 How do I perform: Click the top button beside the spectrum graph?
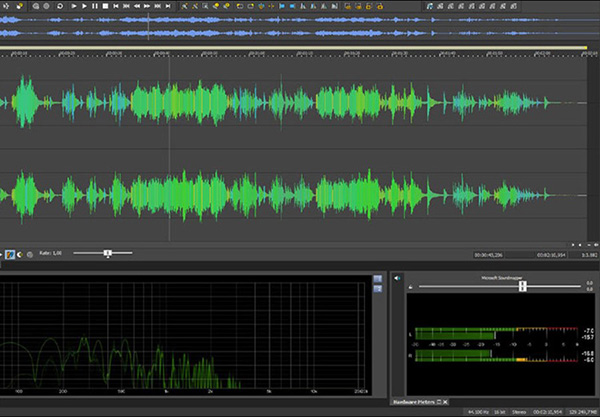point(377,279)
